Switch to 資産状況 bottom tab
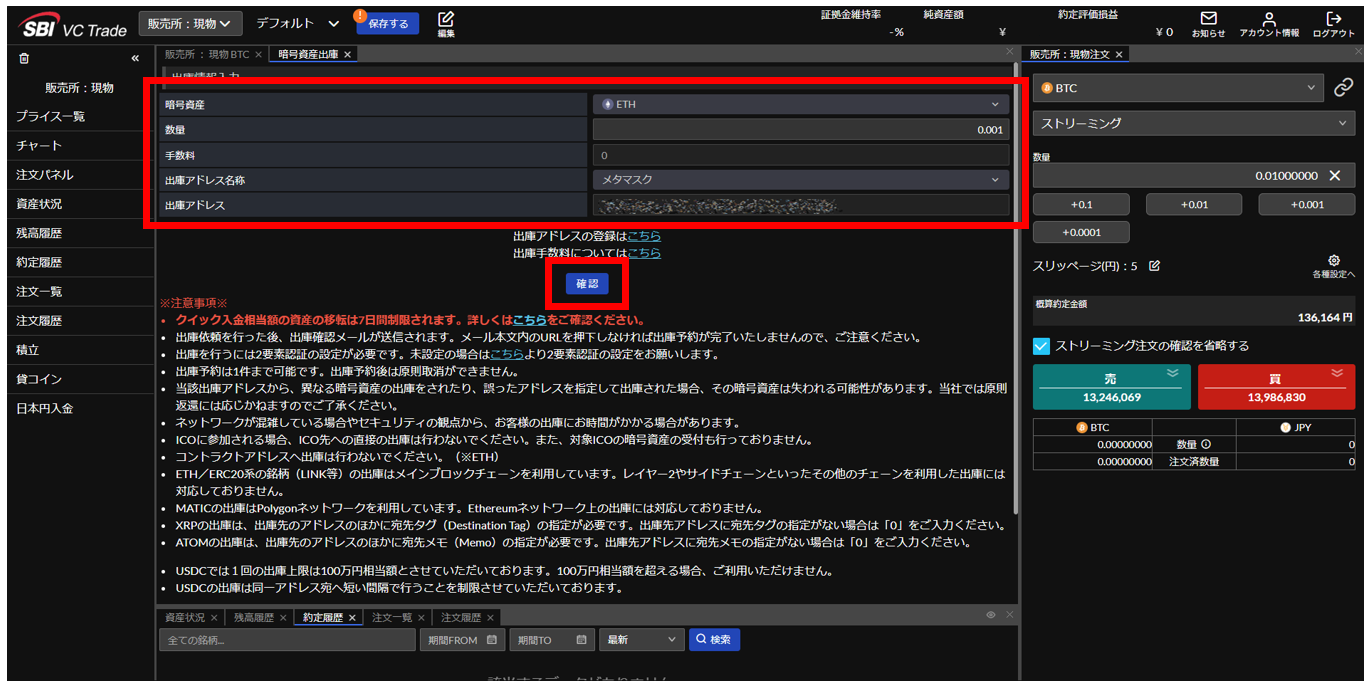The image size is (1369, 686). (185, 618)
